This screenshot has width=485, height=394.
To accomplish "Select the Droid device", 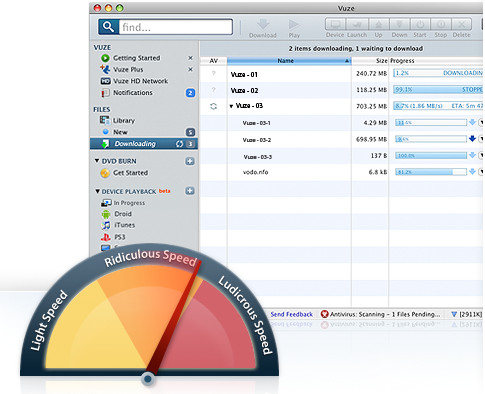I will [x=123, y=214].
